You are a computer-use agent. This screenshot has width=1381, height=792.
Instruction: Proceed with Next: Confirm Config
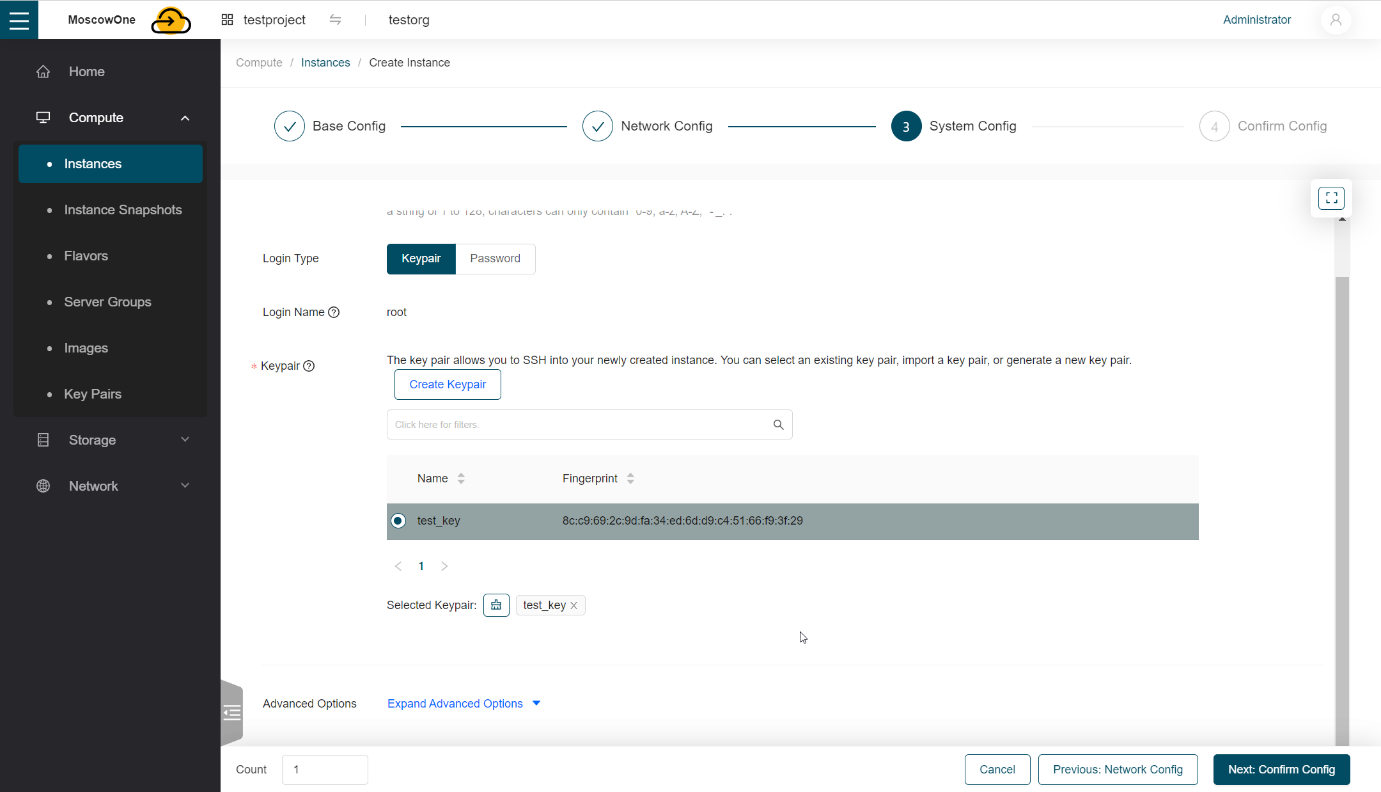[x=1281, y=770]
